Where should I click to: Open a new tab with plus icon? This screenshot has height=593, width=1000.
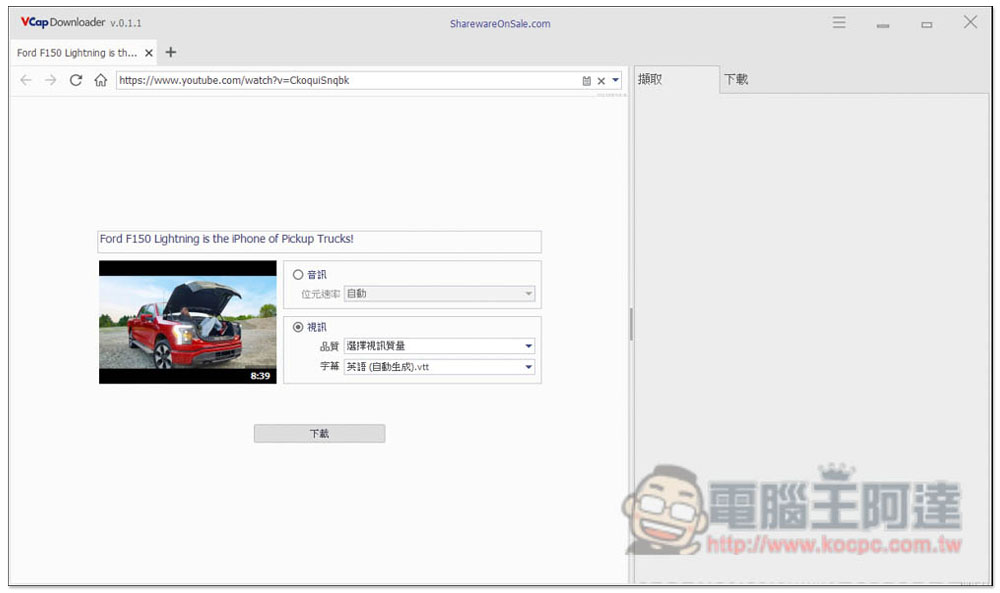coord(170,52)
